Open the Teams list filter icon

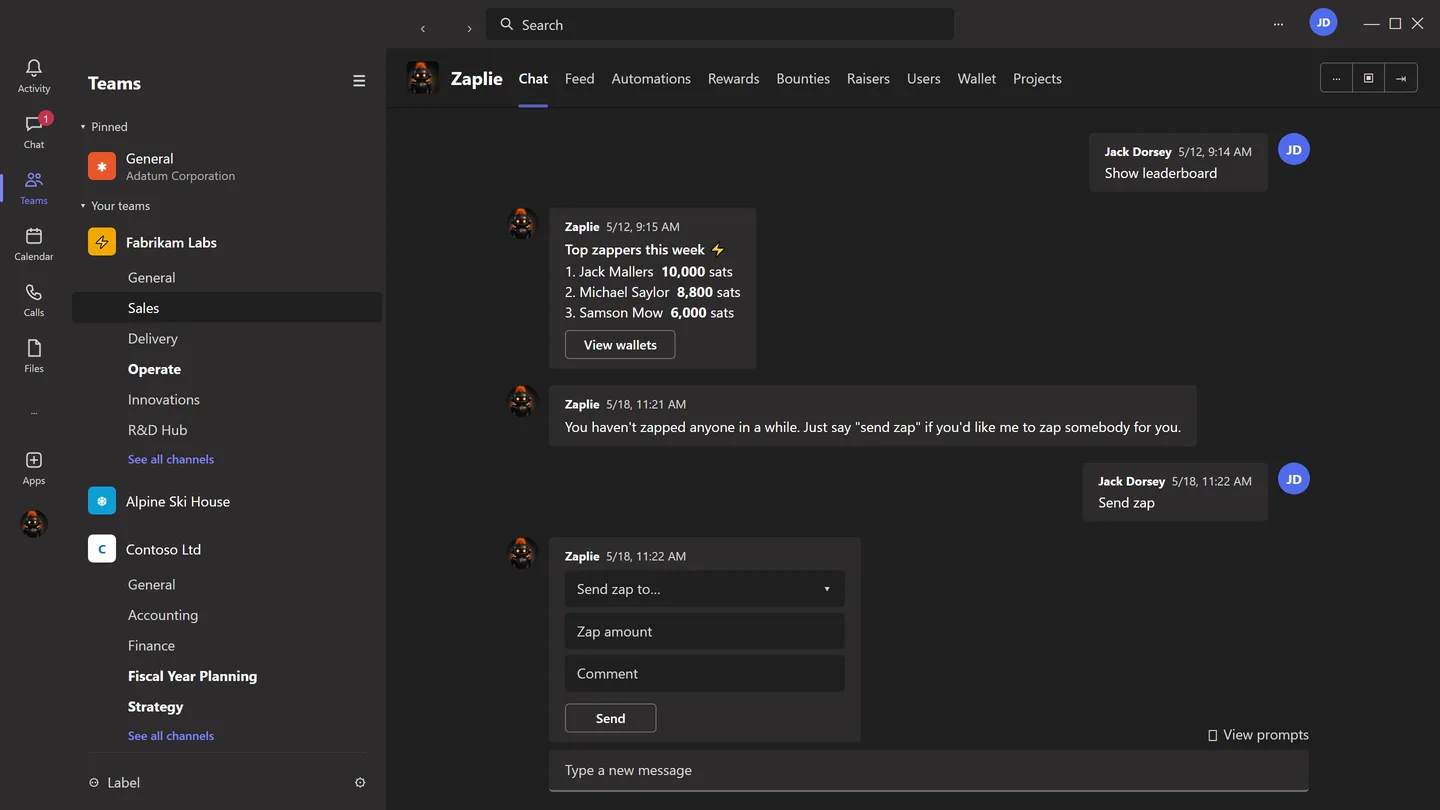(359, 82)
